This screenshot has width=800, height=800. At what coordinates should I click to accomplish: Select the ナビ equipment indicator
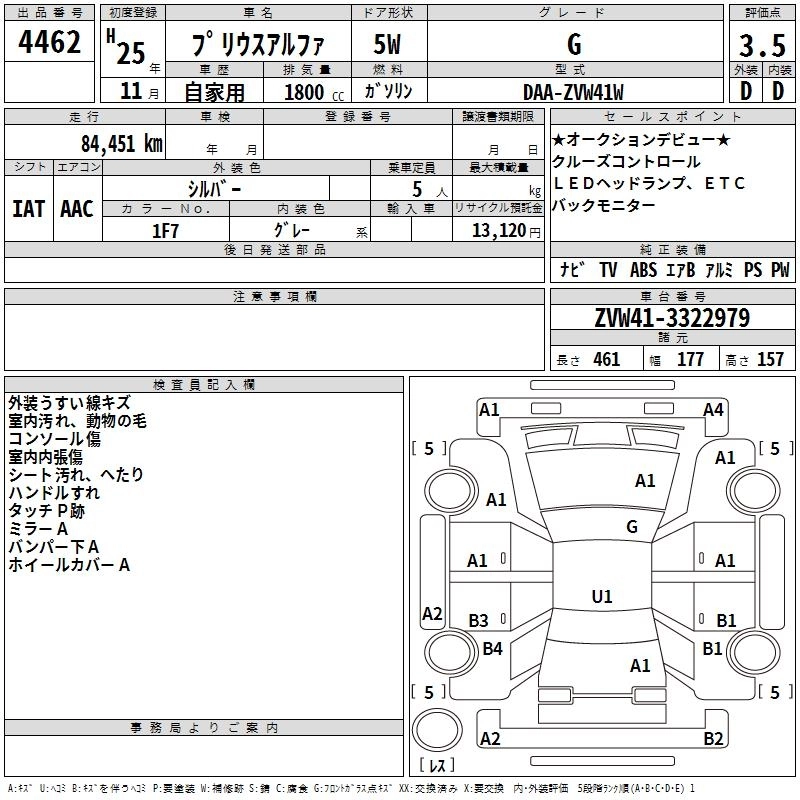(x=572, y=270)
